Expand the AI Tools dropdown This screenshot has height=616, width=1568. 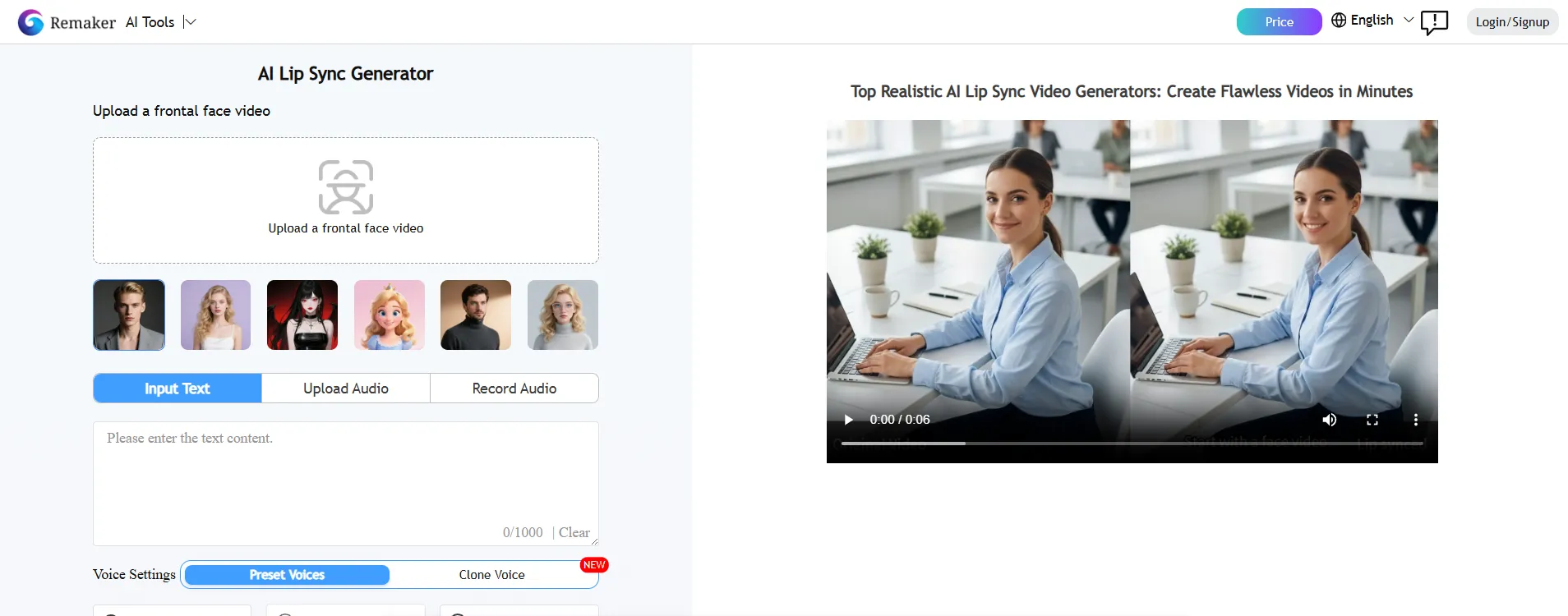coord(190,22)
